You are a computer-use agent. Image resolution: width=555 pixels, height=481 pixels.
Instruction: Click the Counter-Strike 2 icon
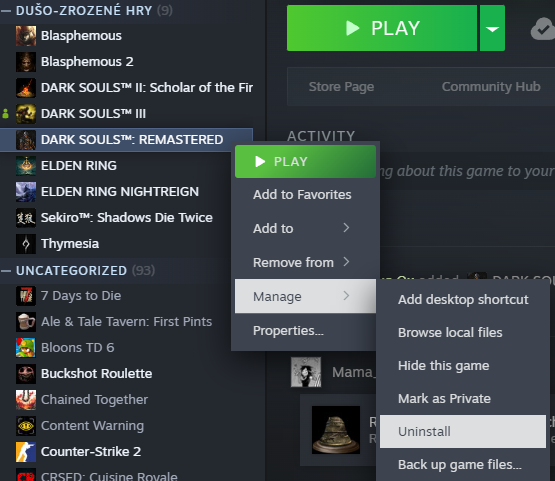26,452
